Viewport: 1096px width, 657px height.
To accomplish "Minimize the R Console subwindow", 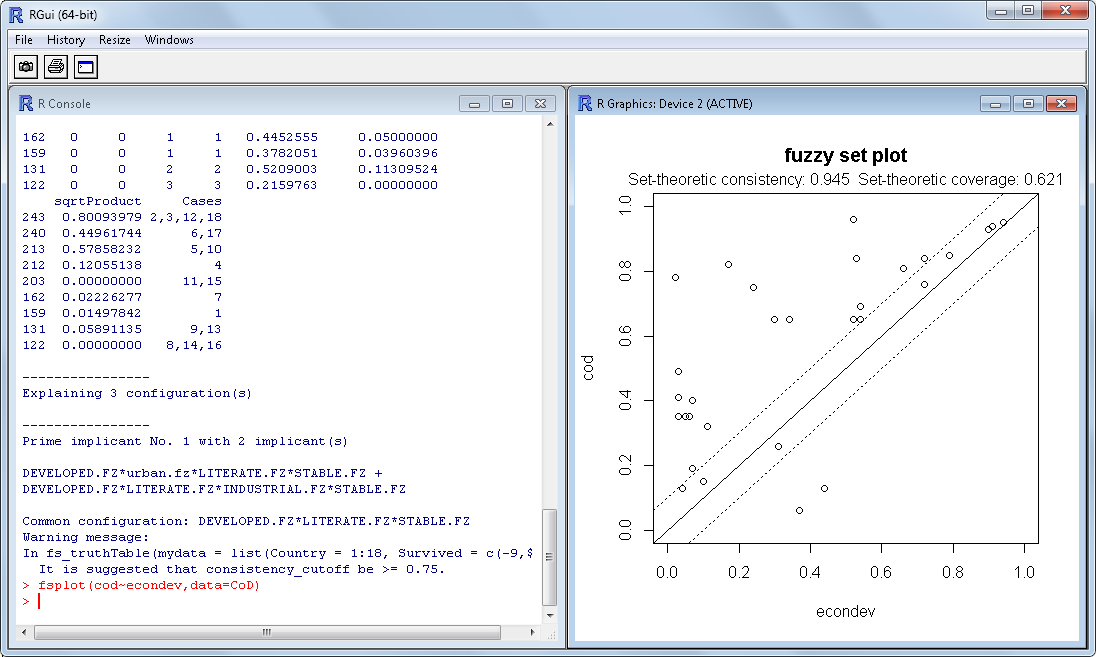I will pos(474,104).
